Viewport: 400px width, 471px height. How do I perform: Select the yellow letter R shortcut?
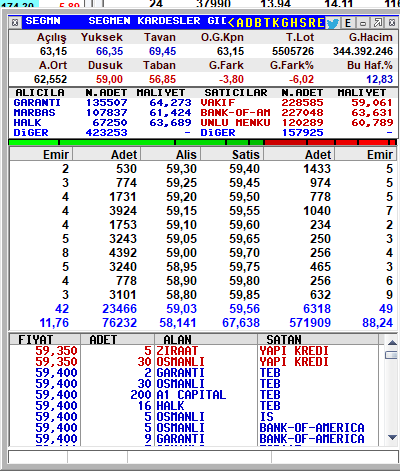(x=312, y=23)
